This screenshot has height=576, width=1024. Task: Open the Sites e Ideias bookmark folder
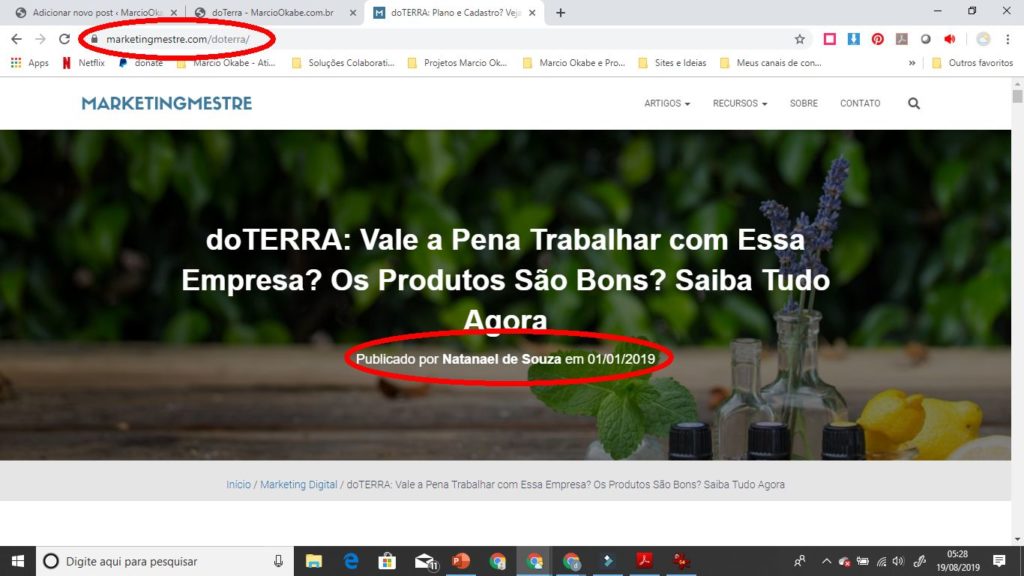[672, 63]
